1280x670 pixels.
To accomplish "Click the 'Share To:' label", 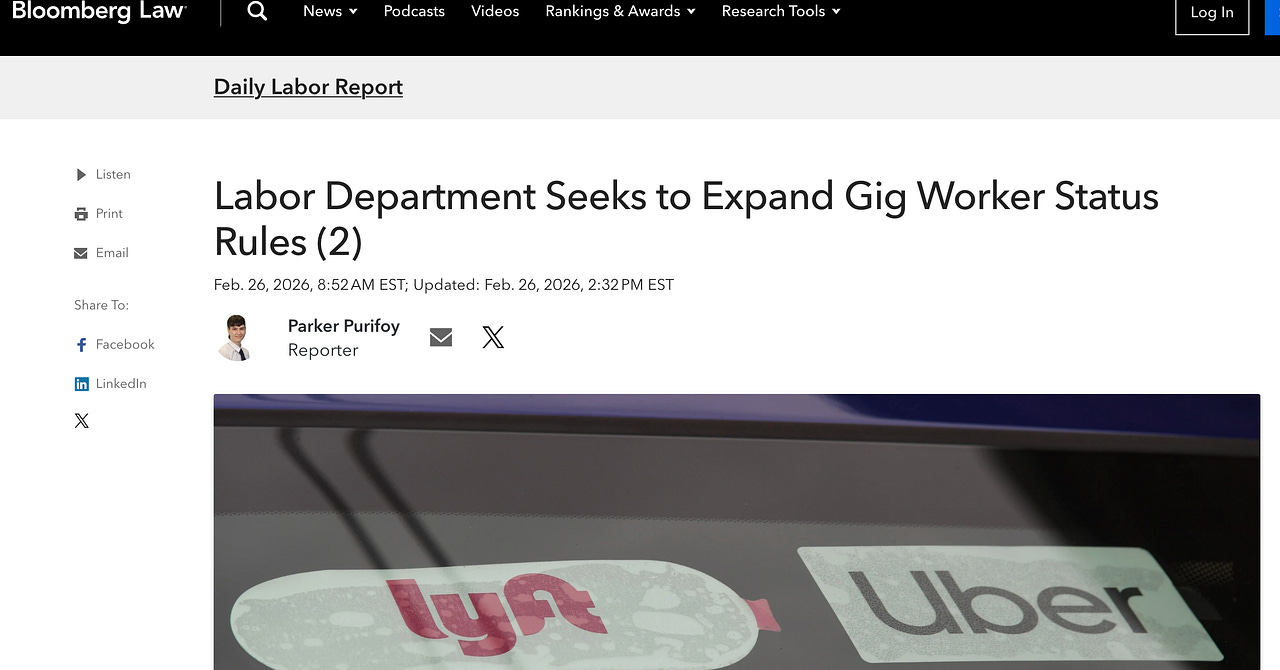I will 101,305.
